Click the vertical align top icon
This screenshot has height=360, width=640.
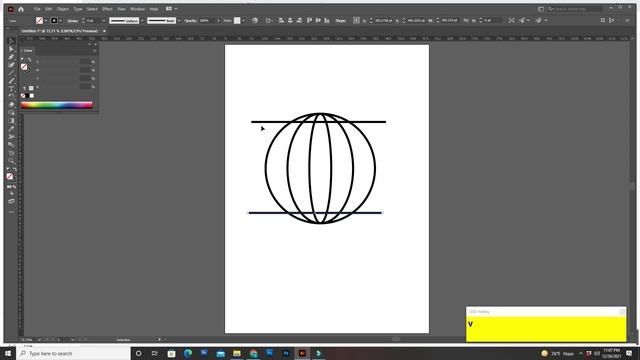(x=309, y=20)
